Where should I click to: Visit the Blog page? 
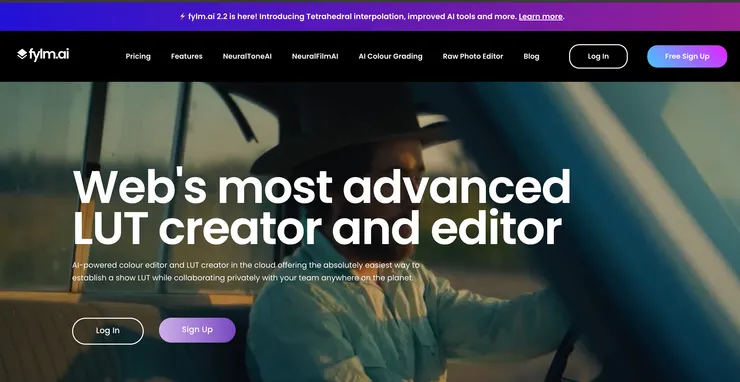pos(531,56)
